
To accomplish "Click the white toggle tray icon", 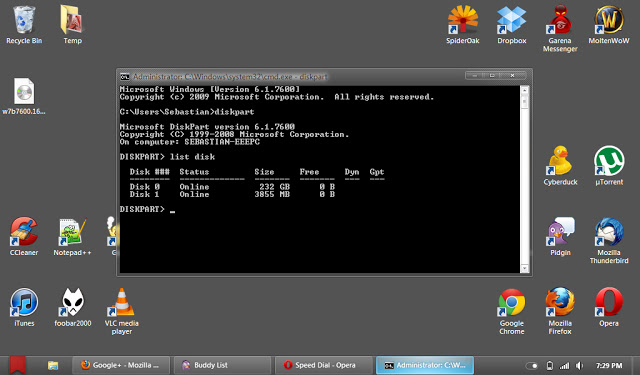I will (x=532, y=366).
